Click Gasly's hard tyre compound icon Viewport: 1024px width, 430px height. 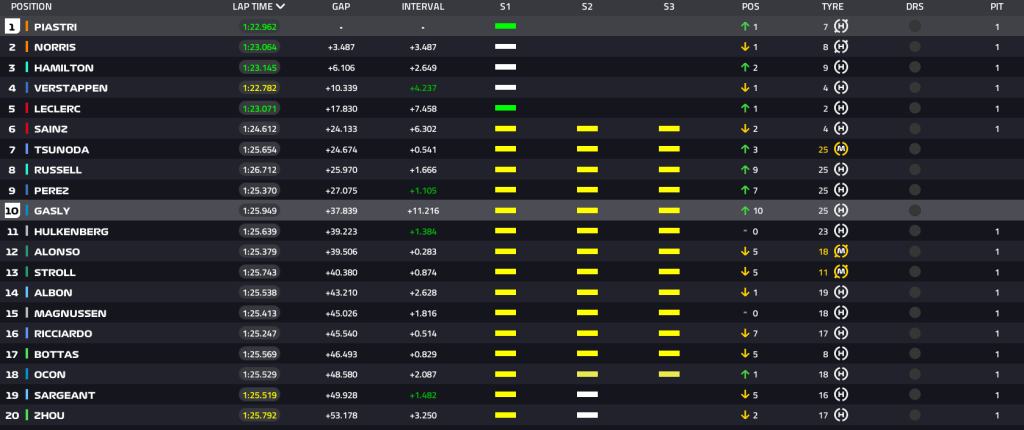tap(841, 210)
